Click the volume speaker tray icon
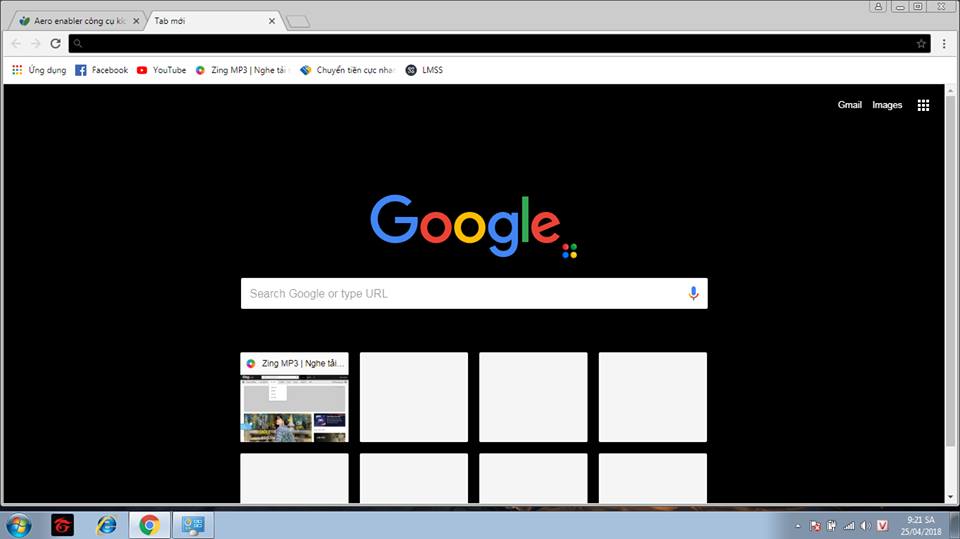 tap(865, 526)
